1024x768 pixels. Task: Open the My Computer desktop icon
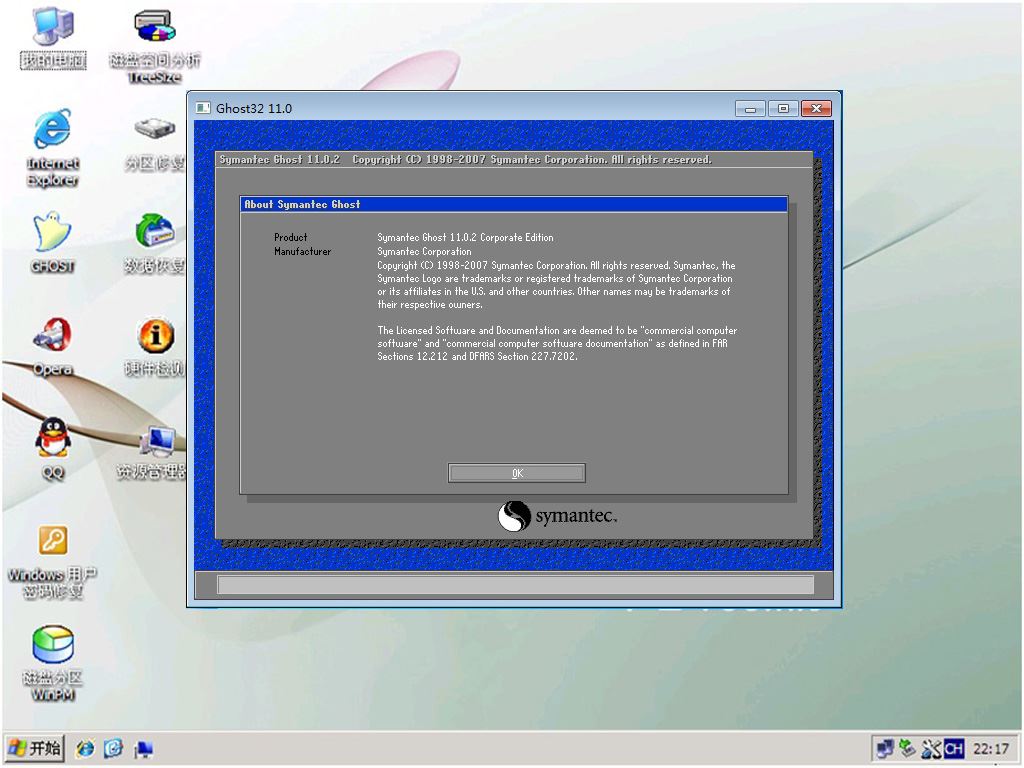(x=53, y=37)
